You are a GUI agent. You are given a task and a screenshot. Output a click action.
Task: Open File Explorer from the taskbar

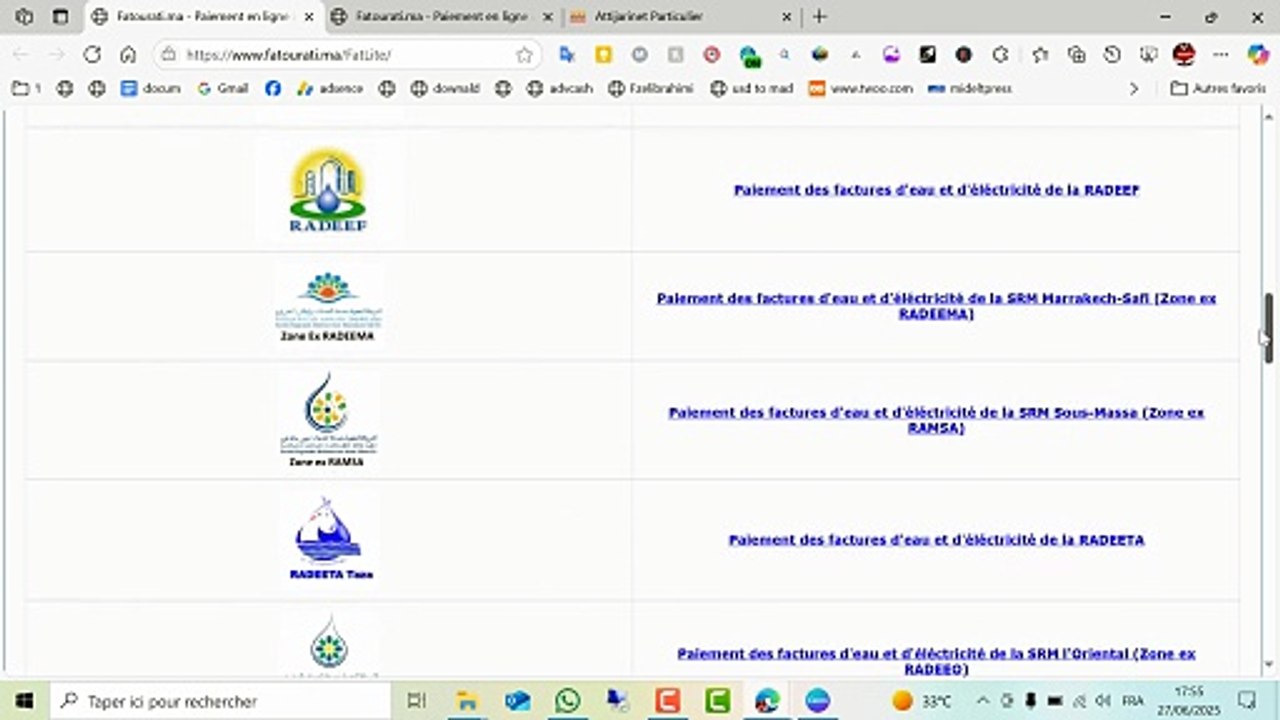coord(467,701)
